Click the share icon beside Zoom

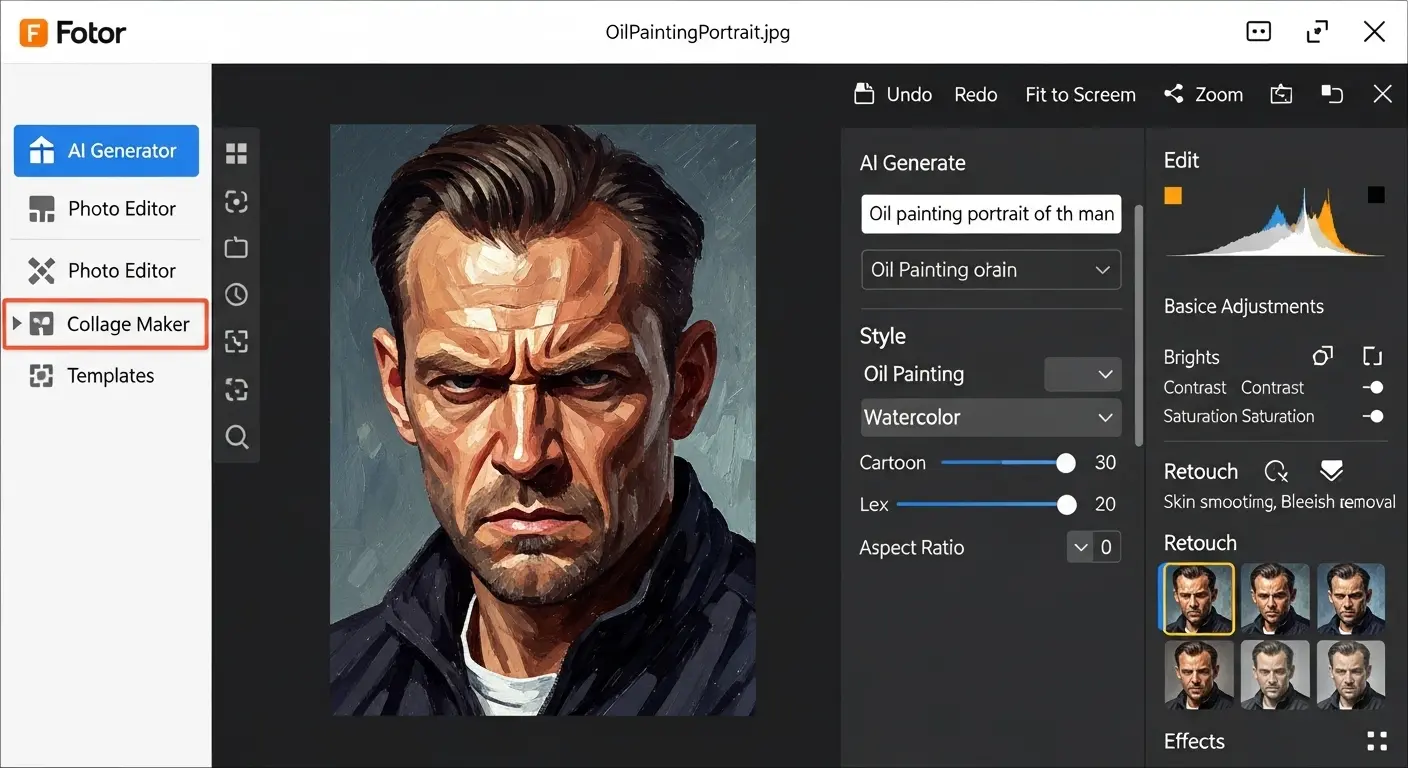pos(1173,94)
